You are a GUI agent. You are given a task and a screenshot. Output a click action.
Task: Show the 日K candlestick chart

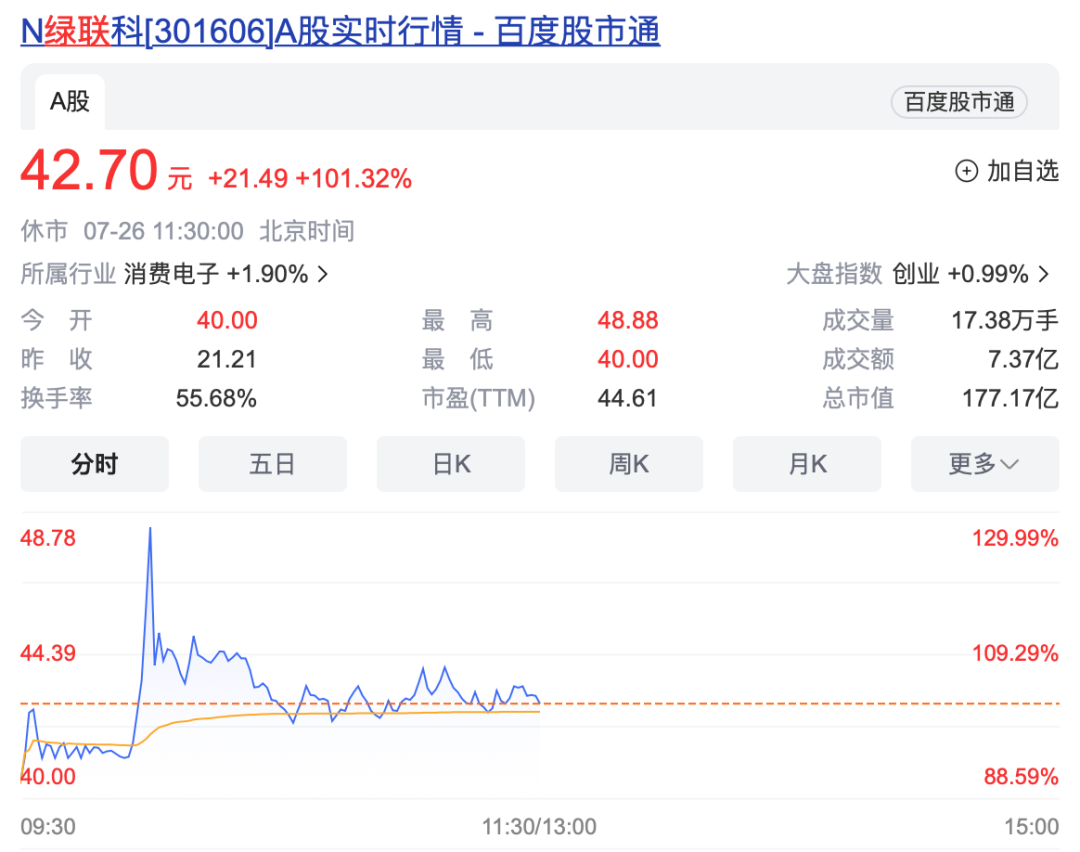[x=450, y=464]
